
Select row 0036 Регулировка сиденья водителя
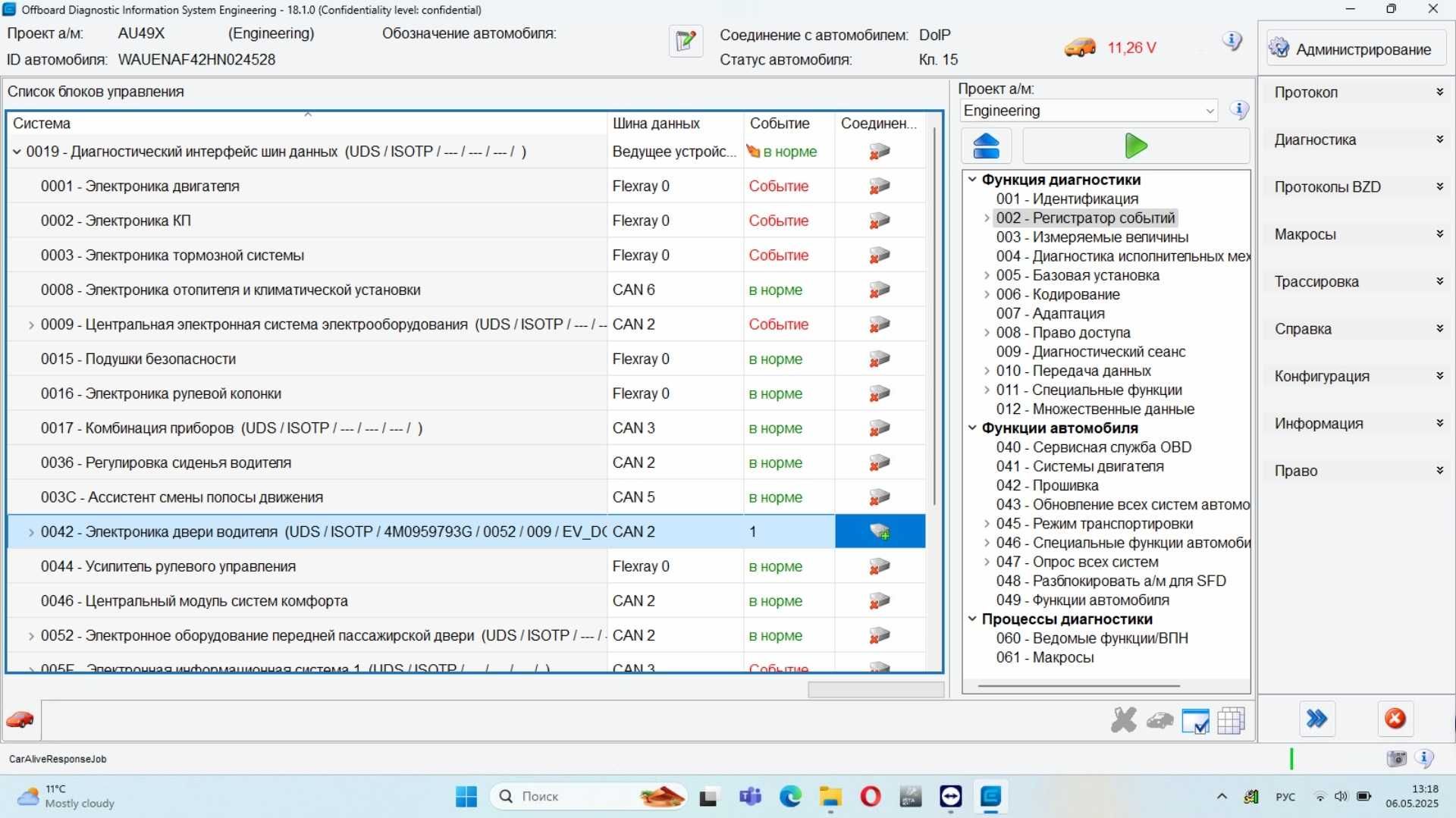click(466, 463)
